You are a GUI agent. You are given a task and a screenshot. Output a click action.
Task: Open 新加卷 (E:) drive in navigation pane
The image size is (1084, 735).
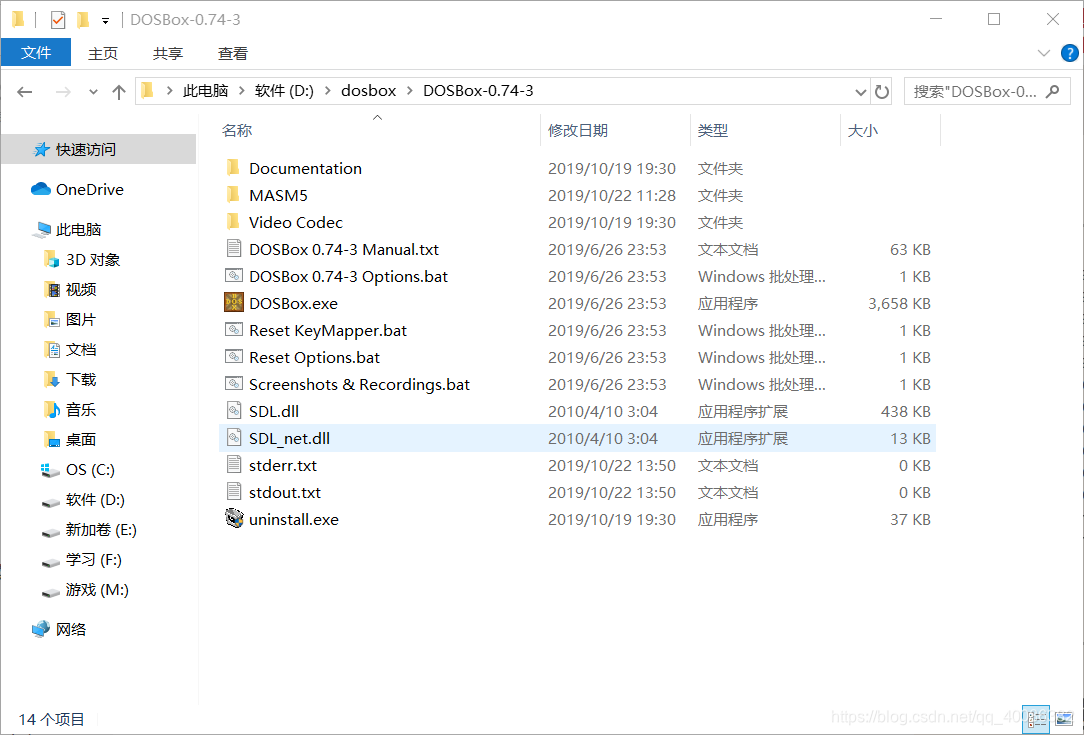[x=101, y=530]
